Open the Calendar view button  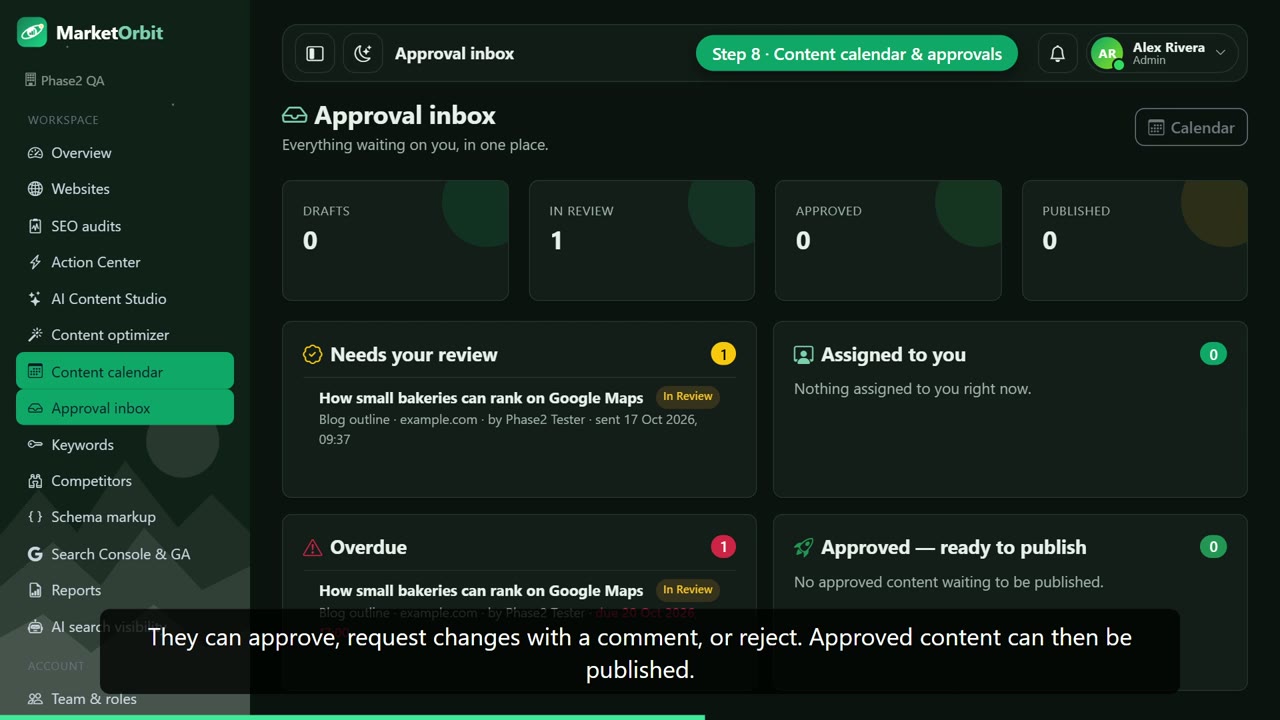[x=1191, y=127]
